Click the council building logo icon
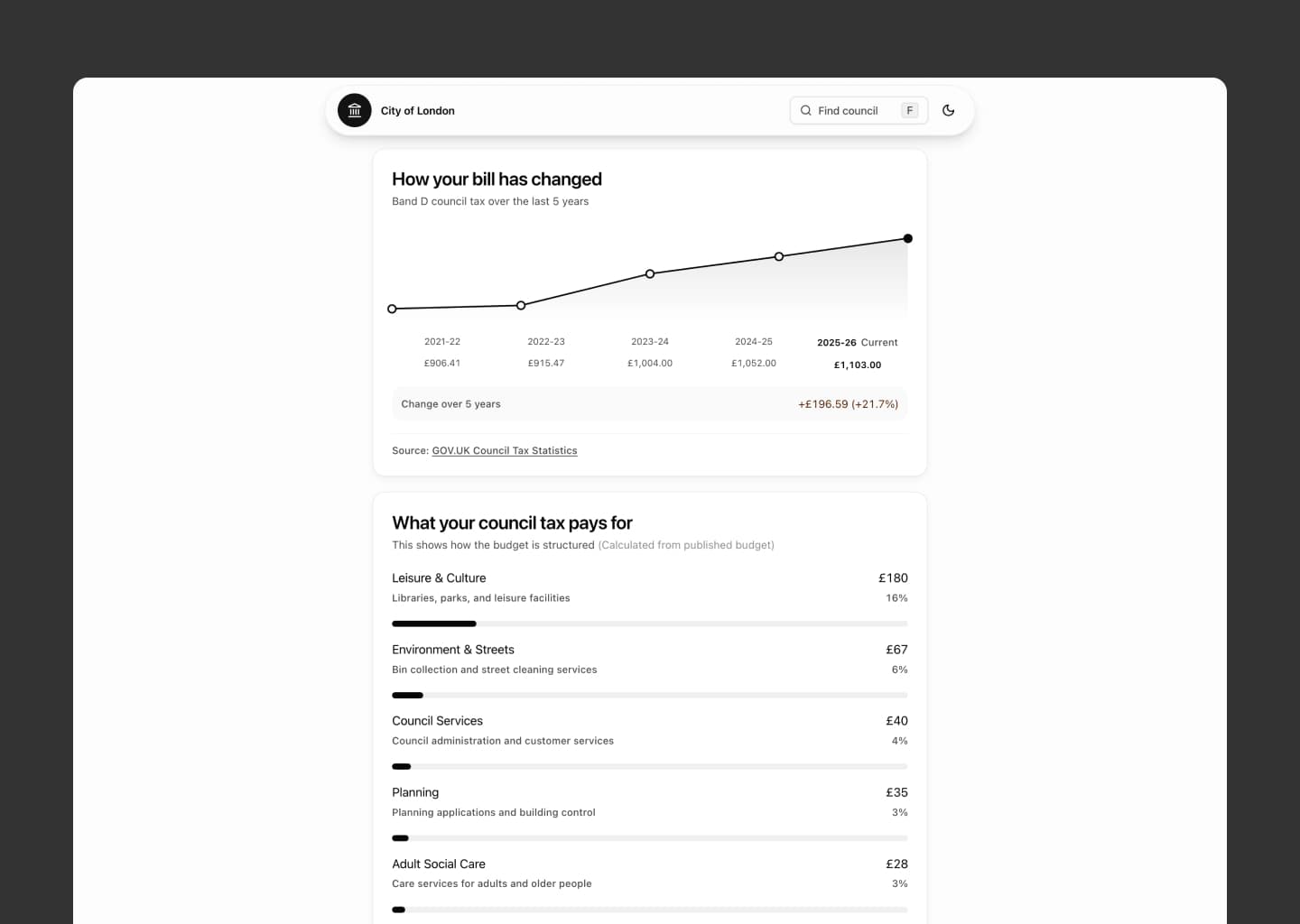1300x924 pixels. (x=354, y=111)
